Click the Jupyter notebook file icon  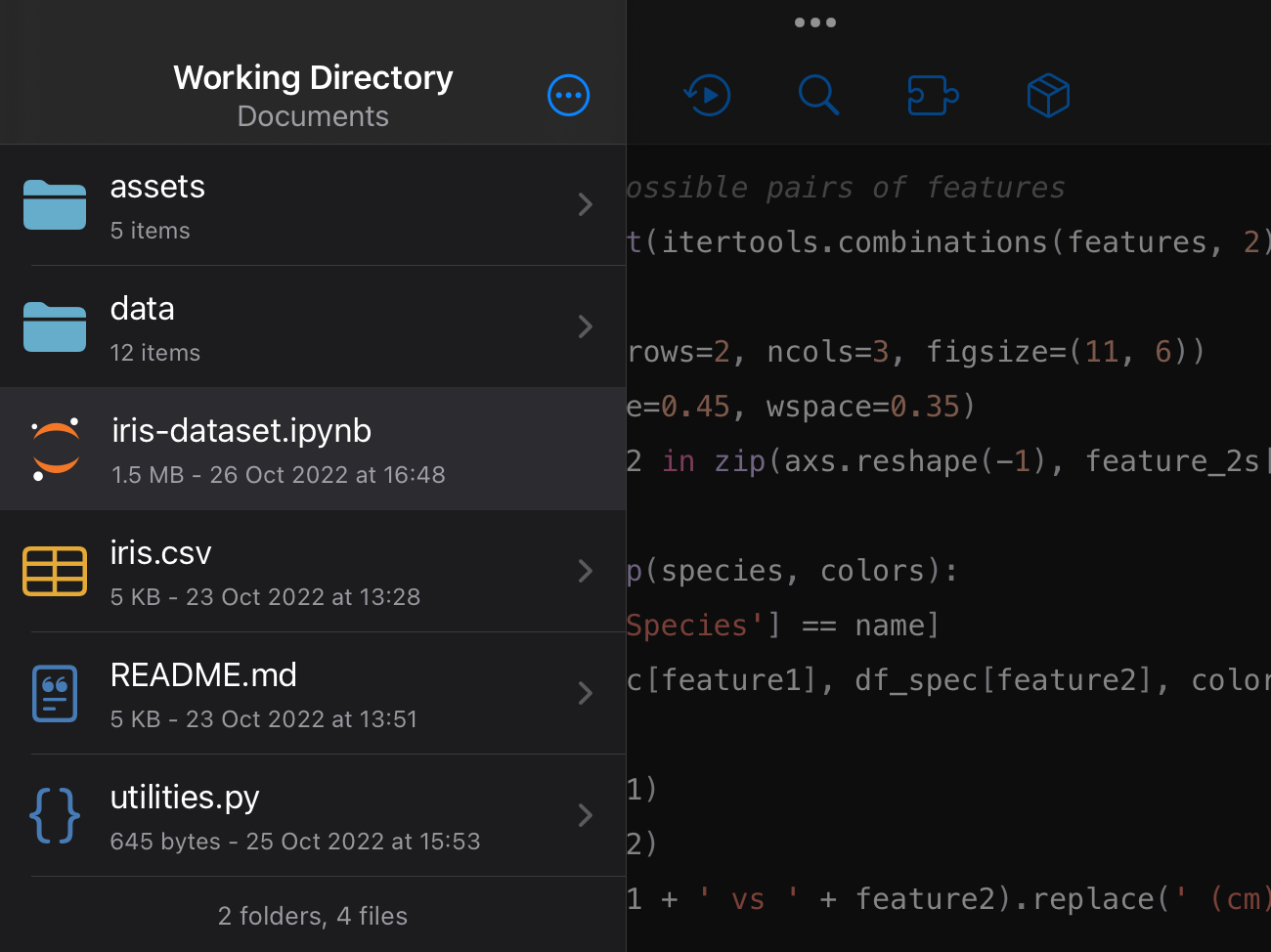click(x=56, y=450)
